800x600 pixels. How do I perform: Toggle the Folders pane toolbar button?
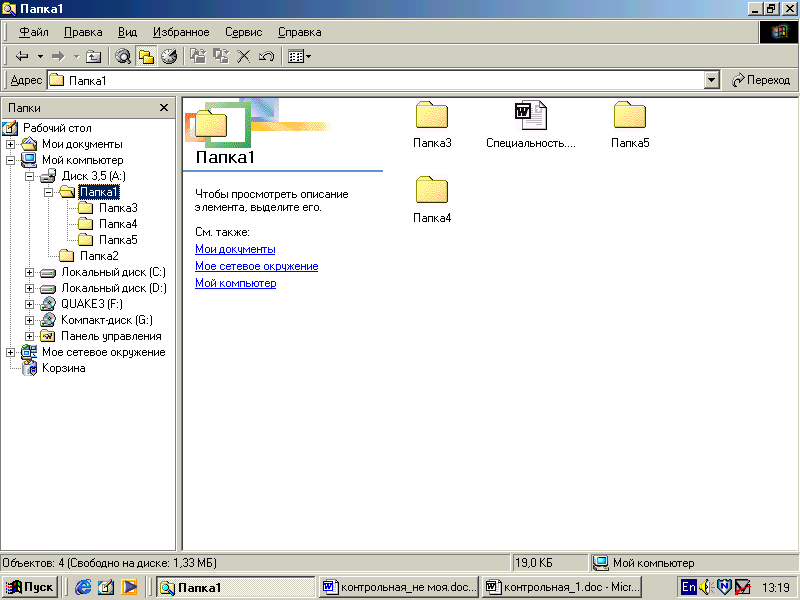click(146, 56)
